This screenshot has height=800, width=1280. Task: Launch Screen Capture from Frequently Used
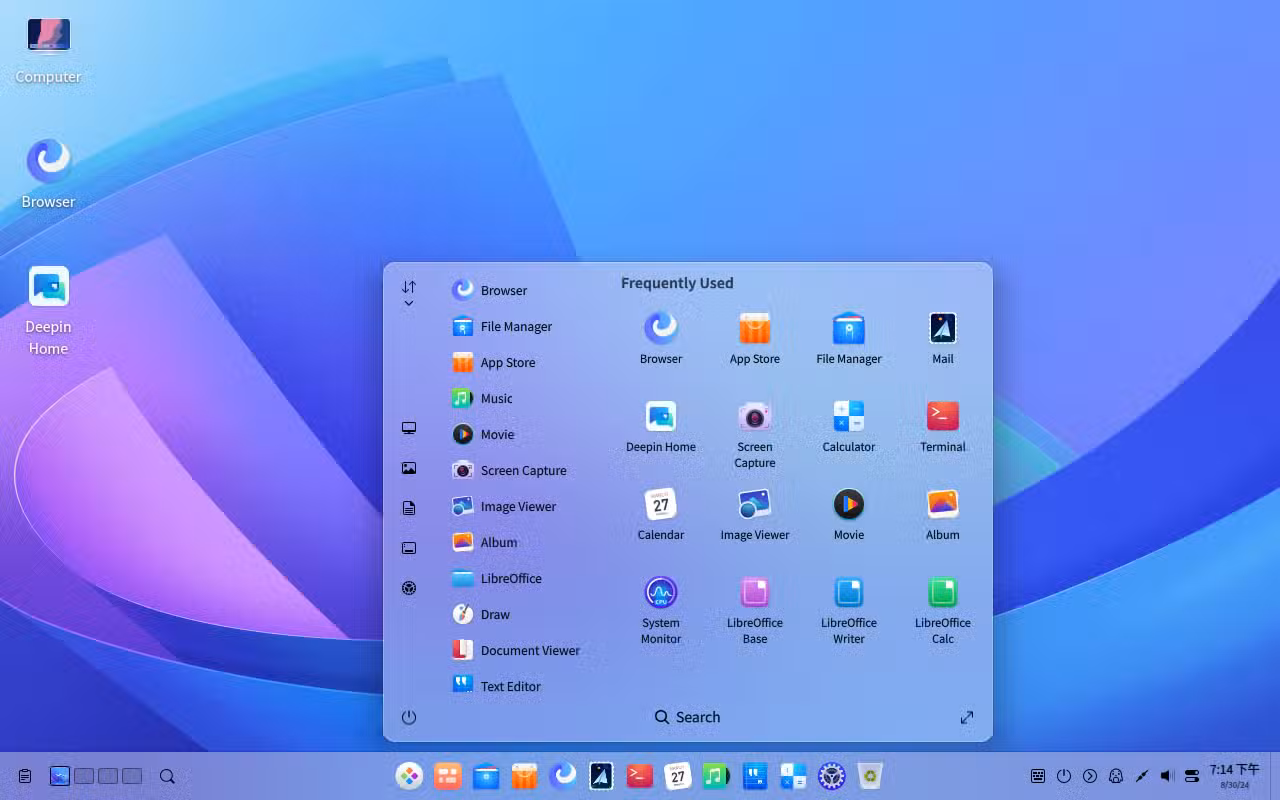click(x=754, y=425)
